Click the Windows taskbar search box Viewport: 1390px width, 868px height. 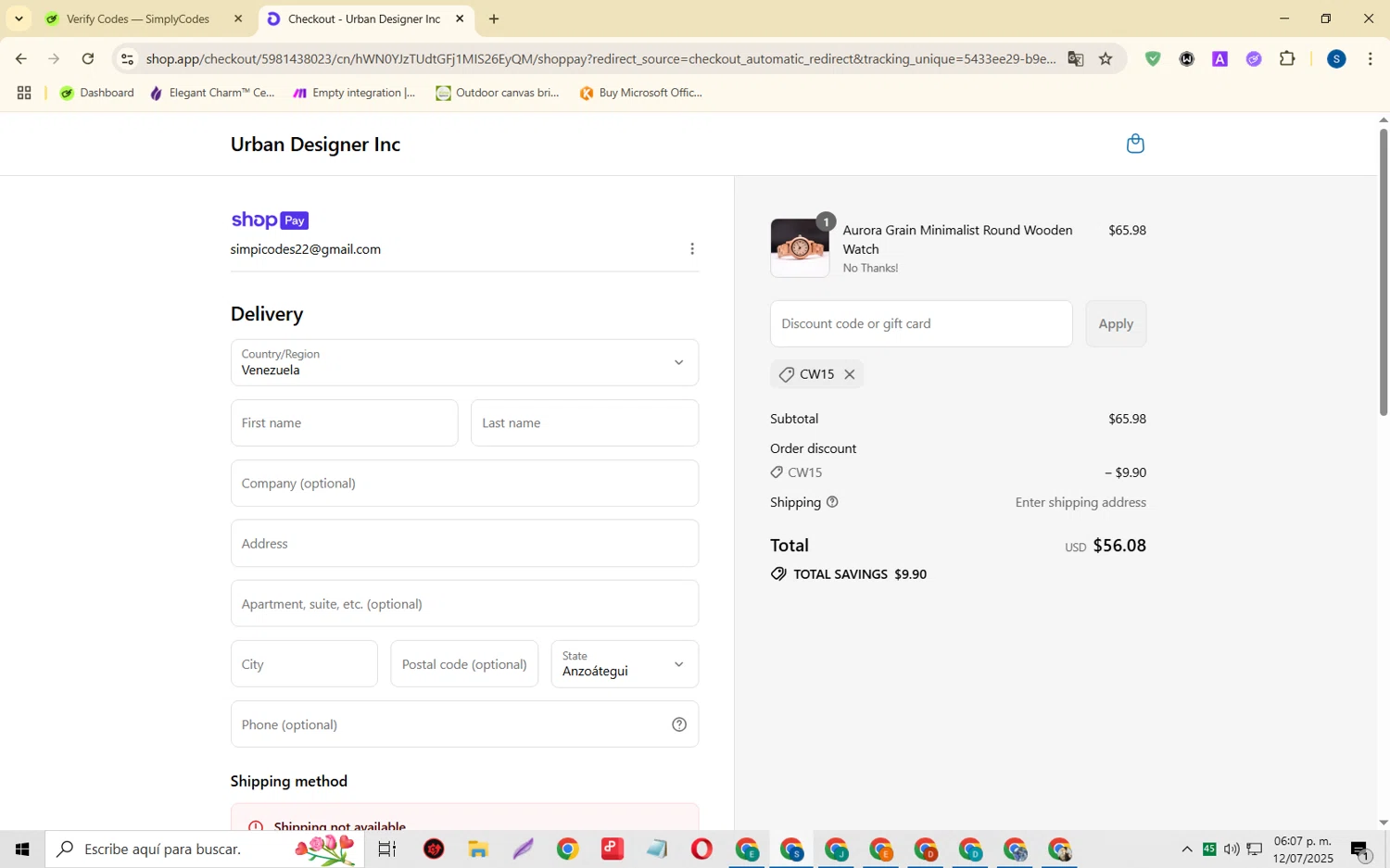(x=205, y=849)
